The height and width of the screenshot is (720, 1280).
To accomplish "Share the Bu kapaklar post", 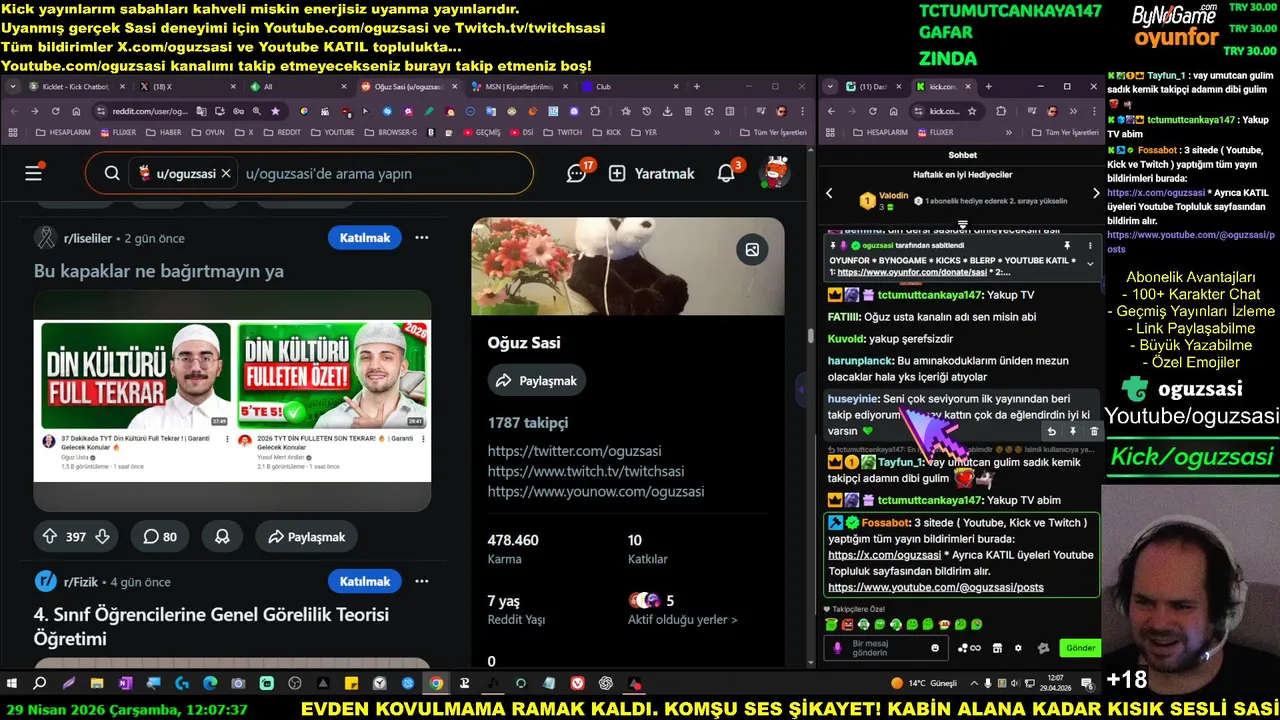I will 307,537.
